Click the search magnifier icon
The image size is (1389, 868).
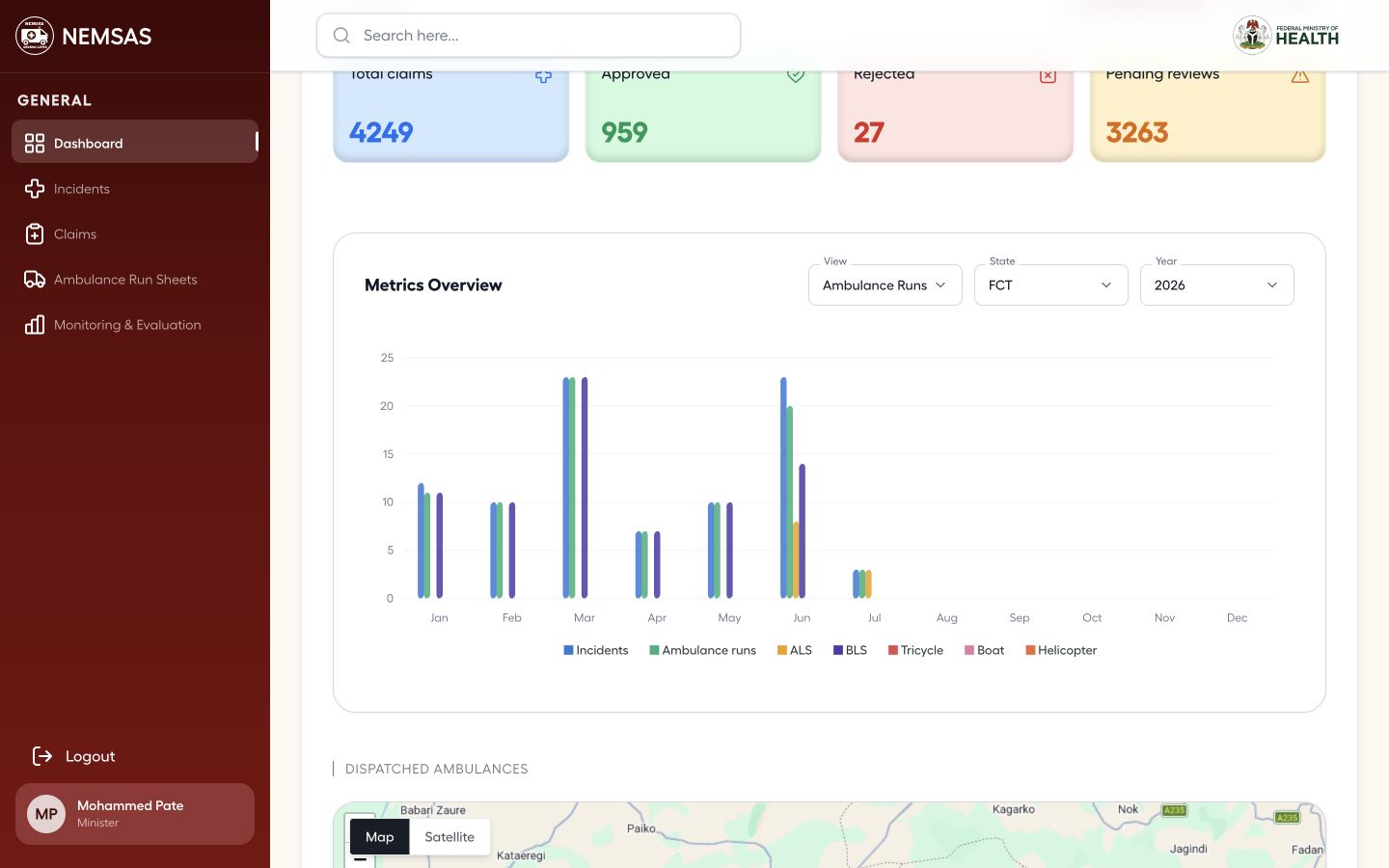[341, 36]
